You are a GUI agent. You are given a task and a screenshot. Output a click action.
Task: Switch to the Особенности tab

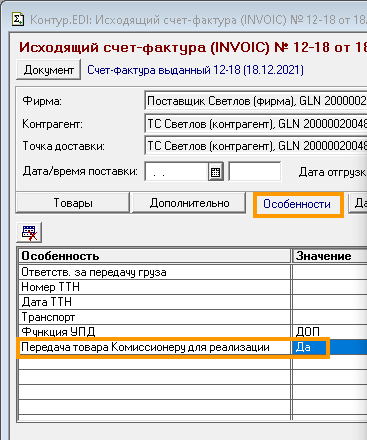tap(297, 204)
